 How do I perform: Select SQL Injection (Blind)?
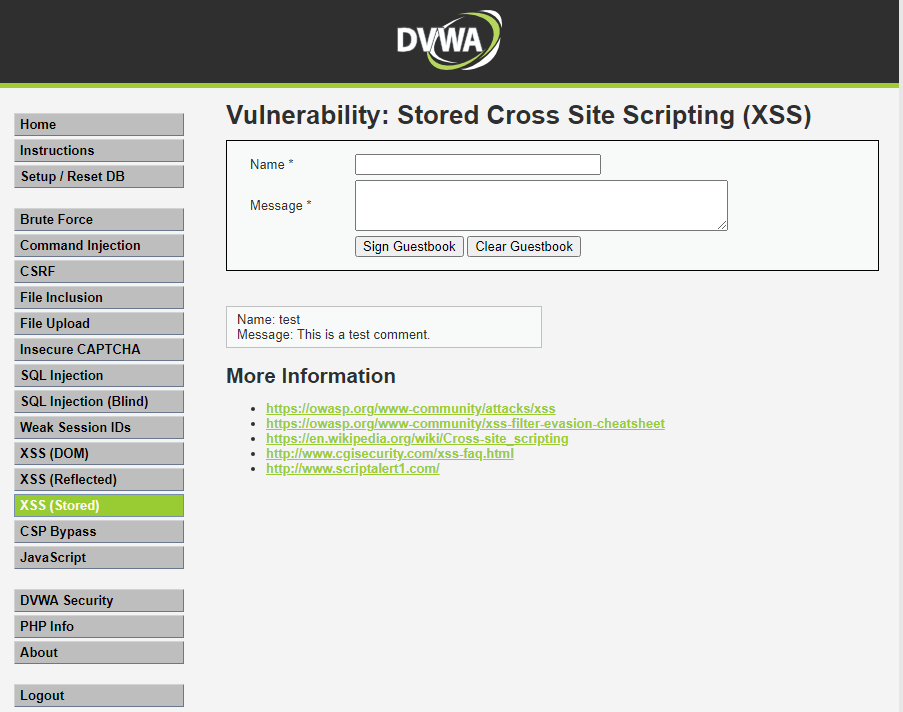tap(99, 402)
